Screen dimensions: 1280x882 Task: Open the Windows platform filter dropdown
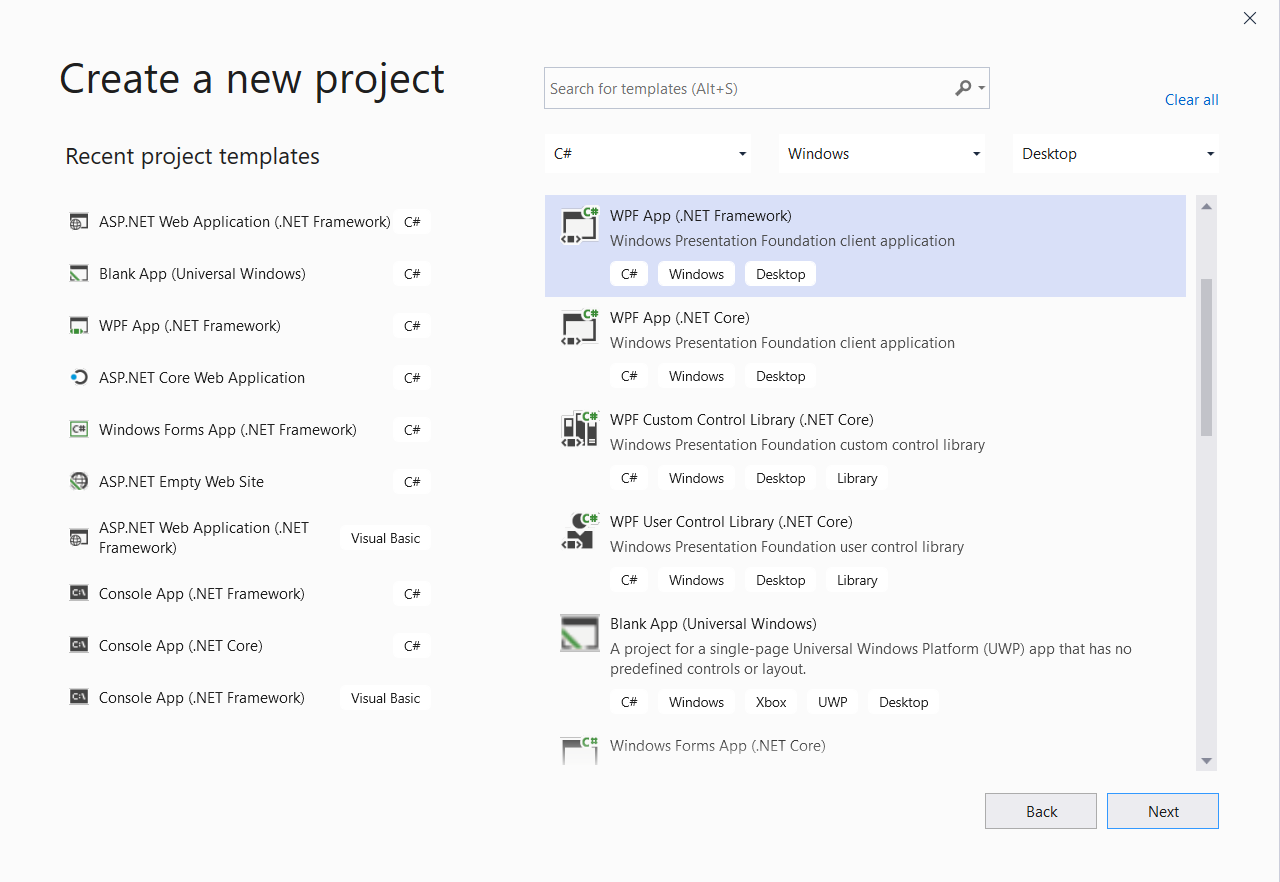click(882, 154)
